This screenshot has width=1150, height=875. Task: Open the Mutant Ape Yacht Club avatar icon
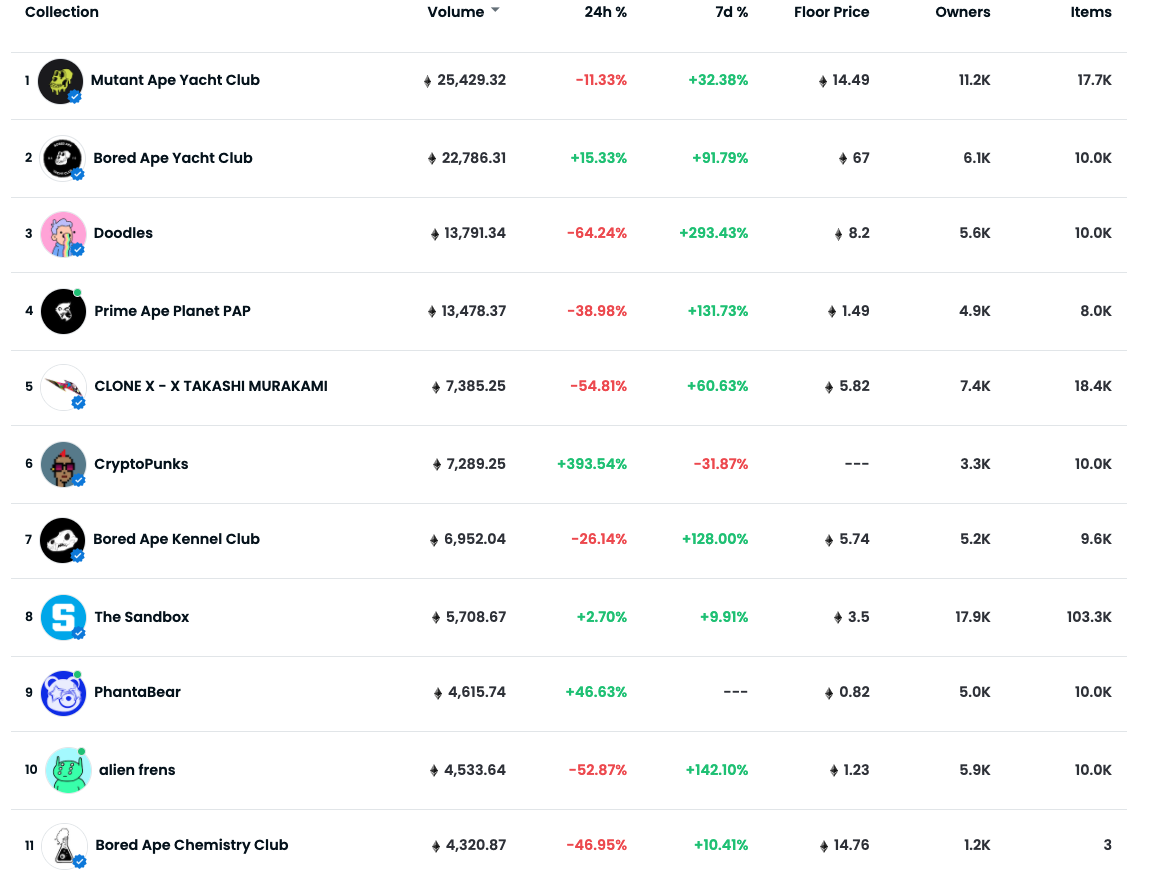click(60, 81)
